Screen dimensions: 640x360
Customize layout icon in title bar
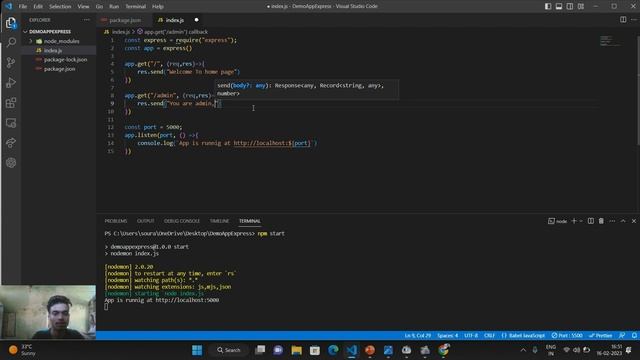(x=581, y=6)
